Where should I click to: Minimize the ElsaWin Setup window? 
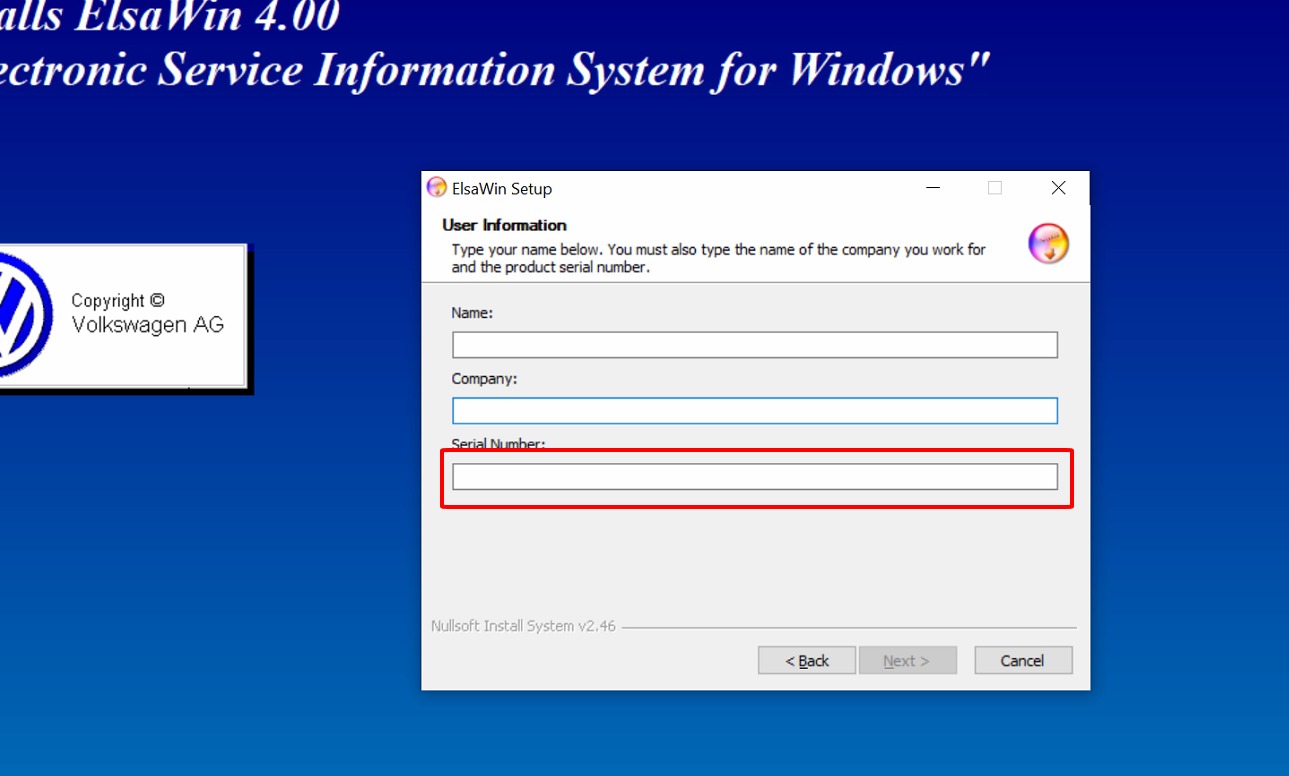coord(932,188)
